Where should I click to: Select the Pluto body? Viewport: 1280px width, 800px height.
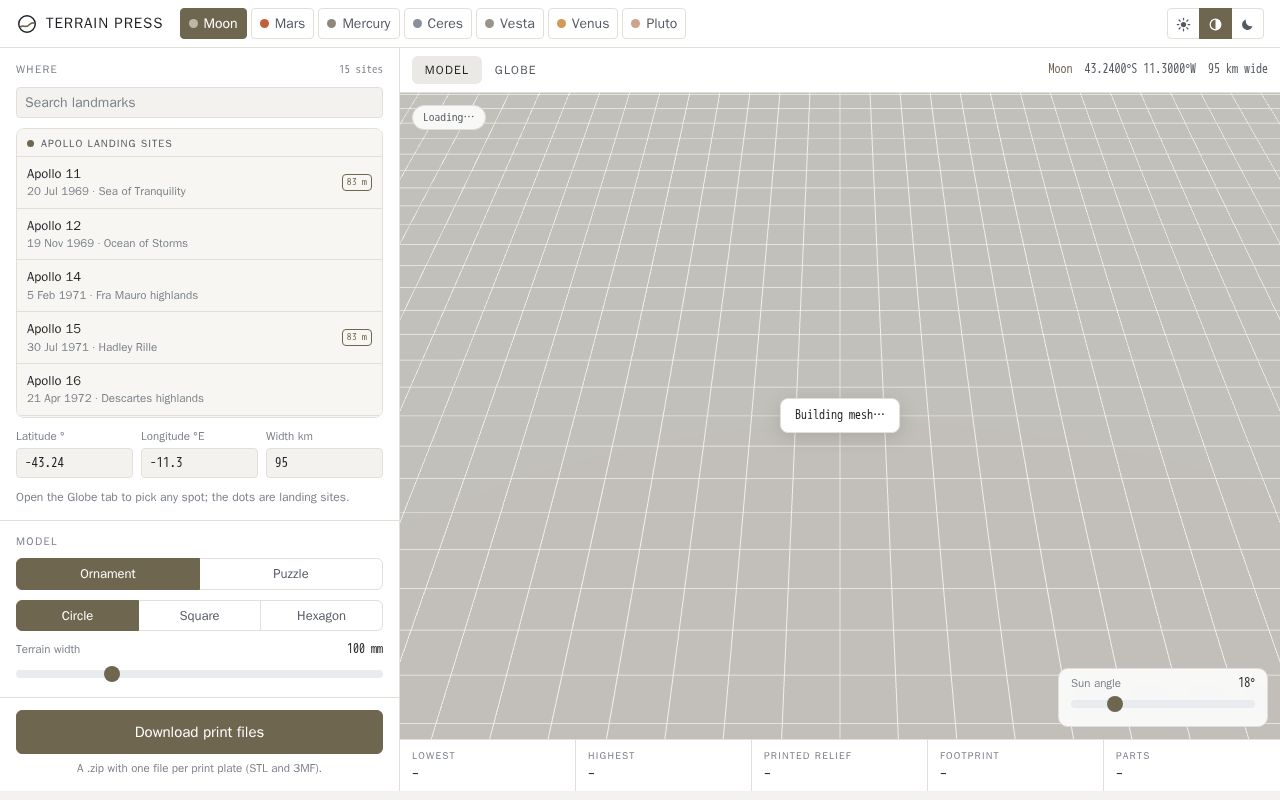654,24
